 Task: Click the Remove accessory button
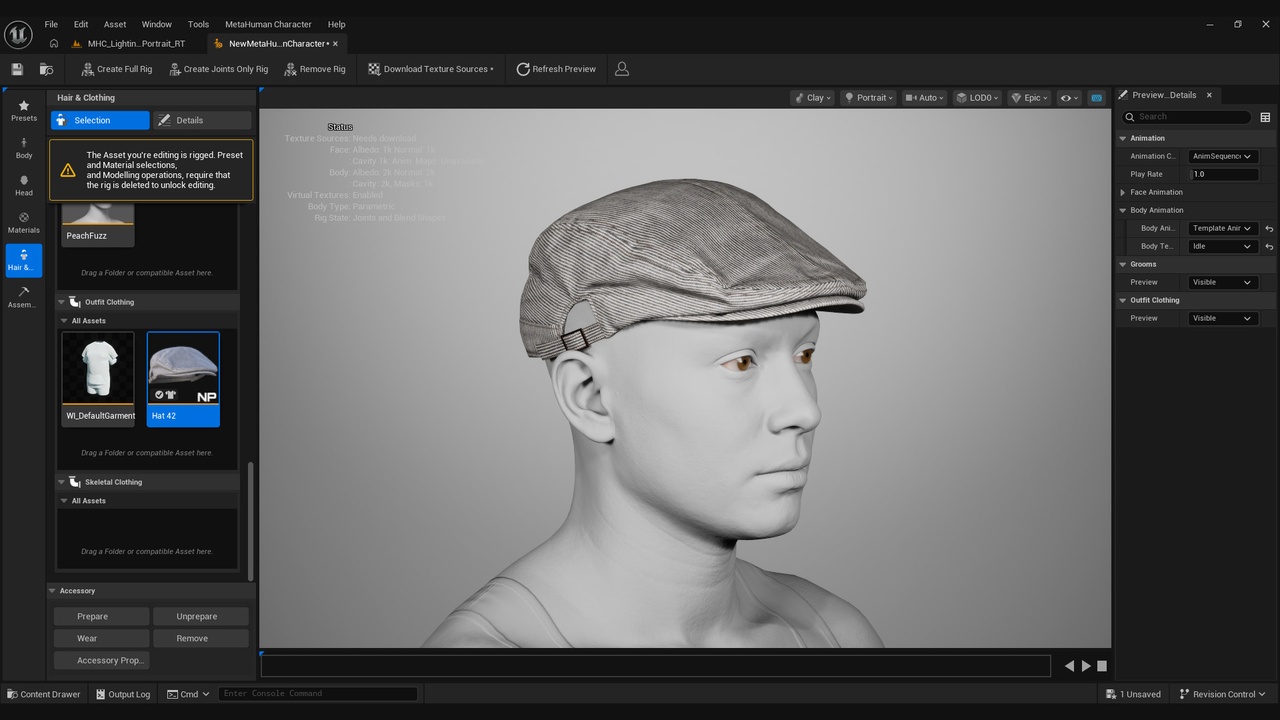pyautogui.click(x=202, y=638)
